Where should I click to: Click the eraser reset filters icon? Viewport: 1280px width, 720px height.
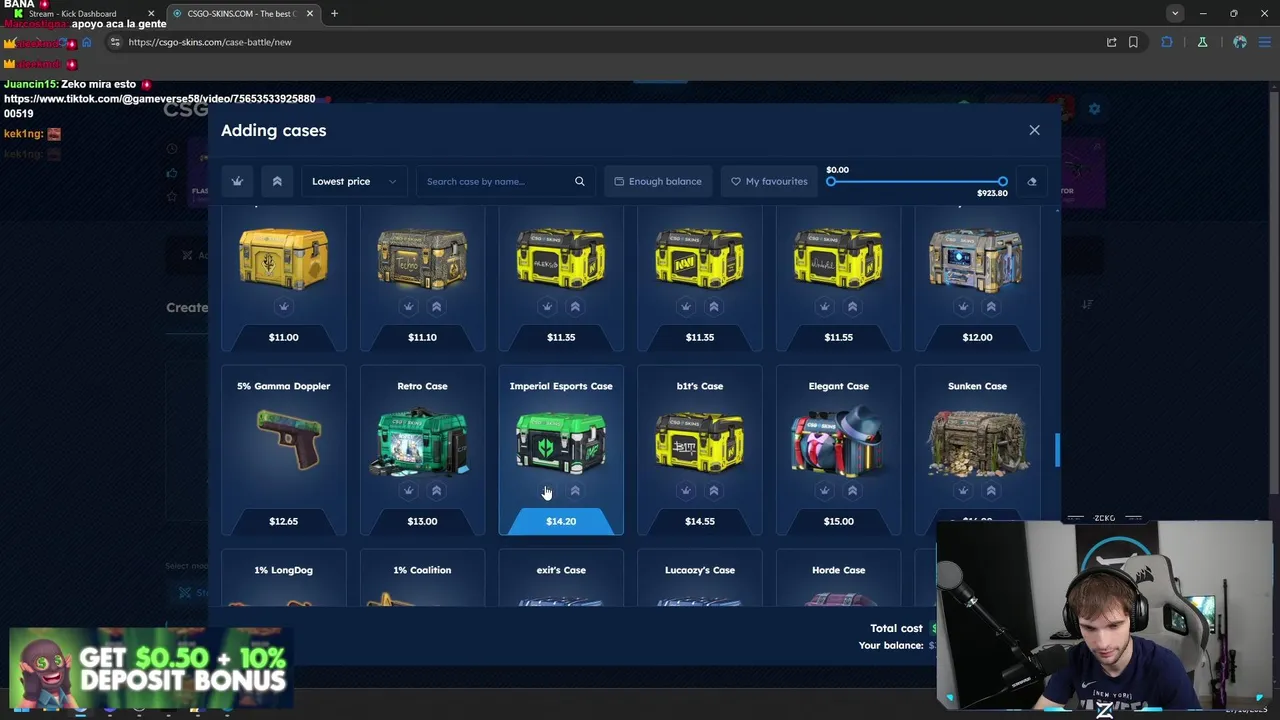pos(1031,181)
